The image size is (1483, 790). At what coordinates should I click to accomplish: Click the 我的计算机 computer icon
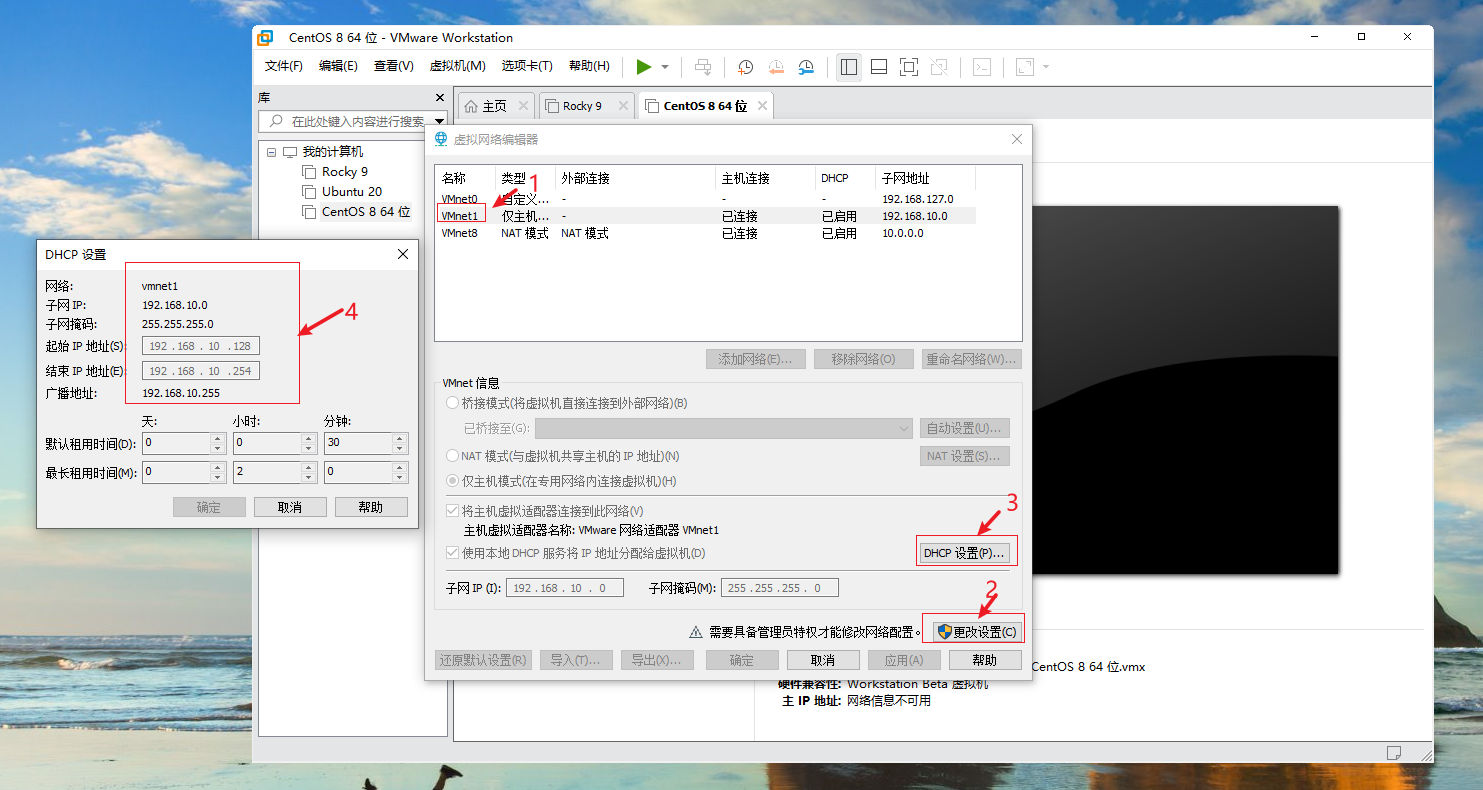click(290, 152)
